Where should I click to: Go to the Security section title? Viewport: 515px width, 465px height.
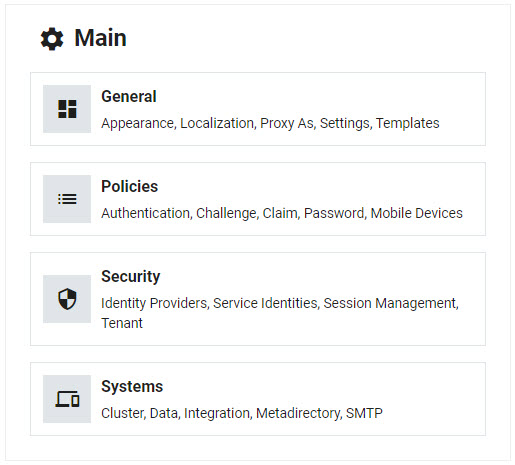[131, 277]
